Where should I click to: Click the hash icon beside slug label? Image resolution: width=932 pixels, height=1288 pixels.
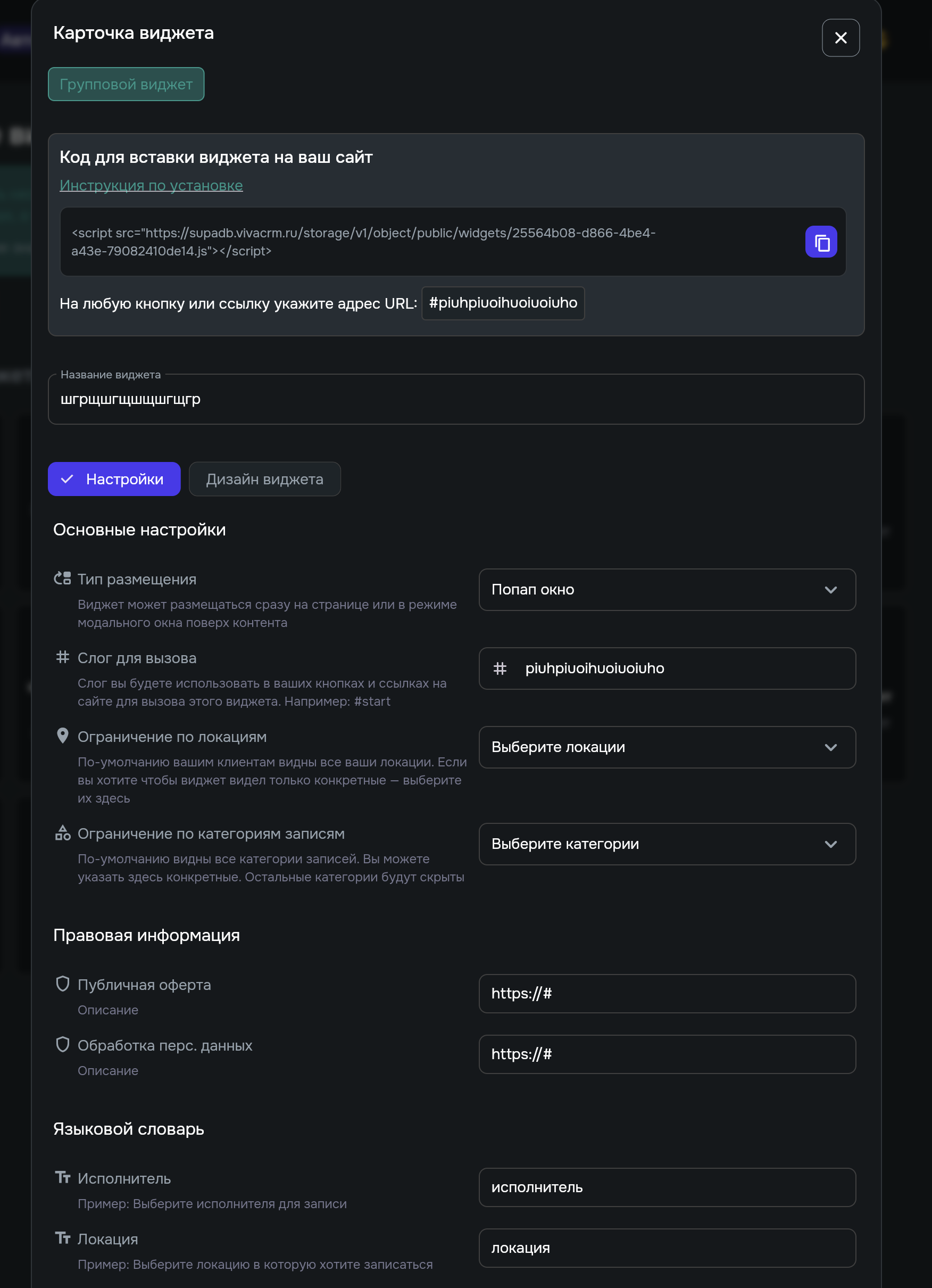[x=62, y=657]
